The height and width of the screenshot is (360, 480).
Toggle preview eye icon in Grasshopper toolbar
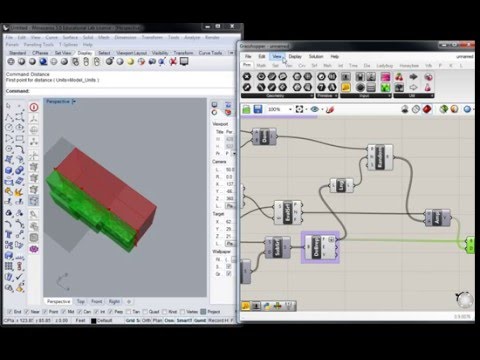point(314,109)
